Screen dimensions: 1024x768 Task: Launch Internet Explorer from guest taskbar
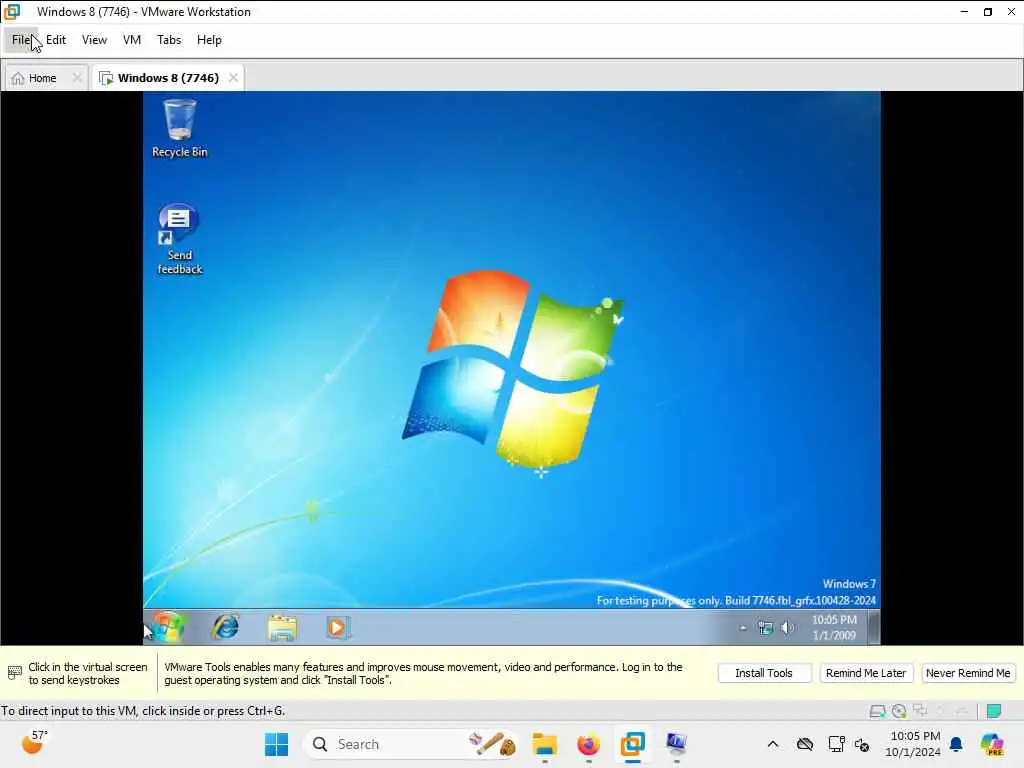225,628
